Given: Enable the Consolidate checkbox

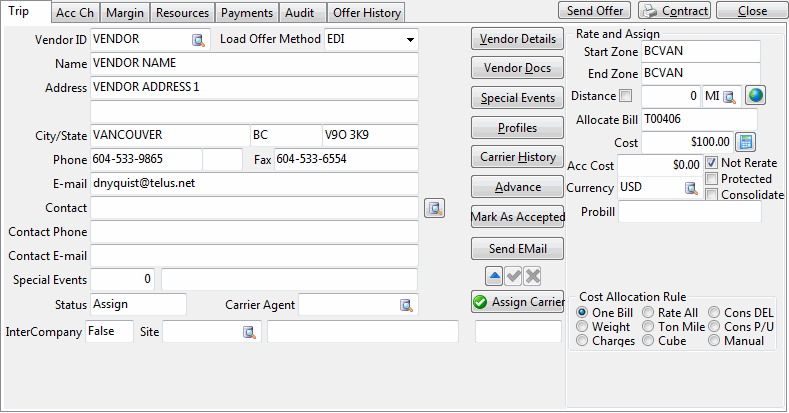Looking at the screenshot, I should (711, 195).
